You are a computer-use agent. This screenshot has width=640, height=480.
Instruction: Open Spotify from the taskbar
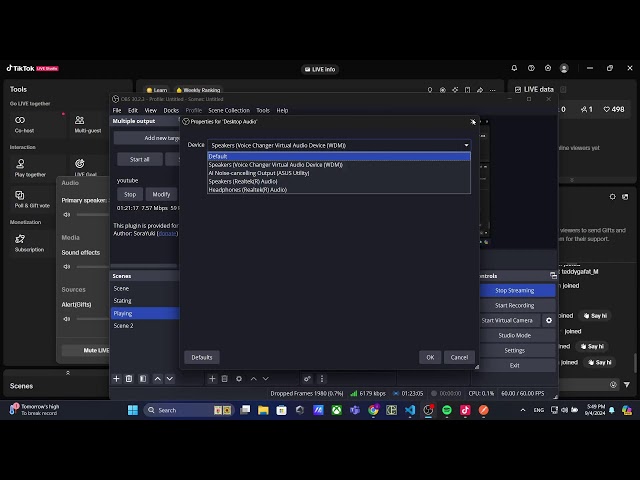[x=447, y=410]
